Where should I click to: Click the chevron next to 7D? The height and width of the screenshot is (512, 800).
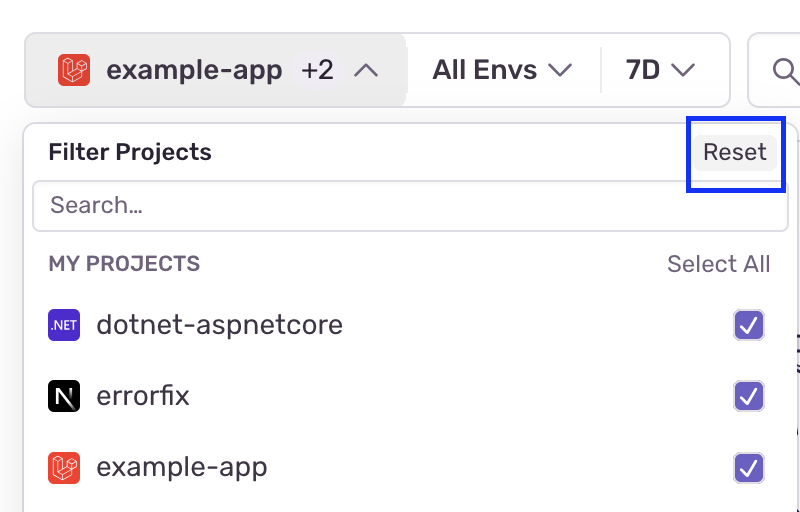point(683,70)
